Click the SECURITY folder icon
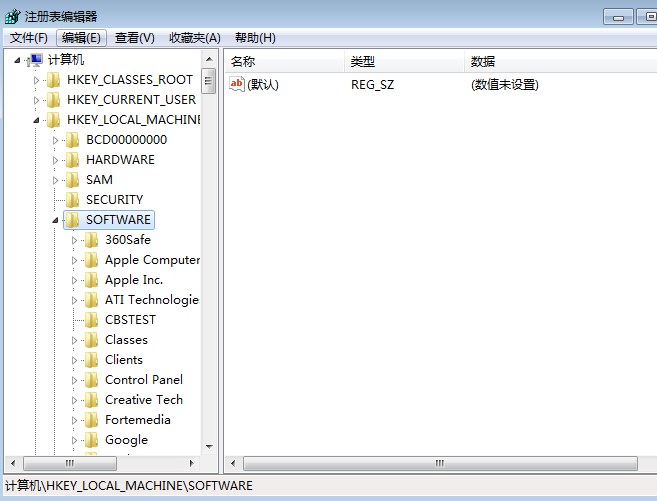The width and height of the screenshot is (657, 501). pos(72,200)
